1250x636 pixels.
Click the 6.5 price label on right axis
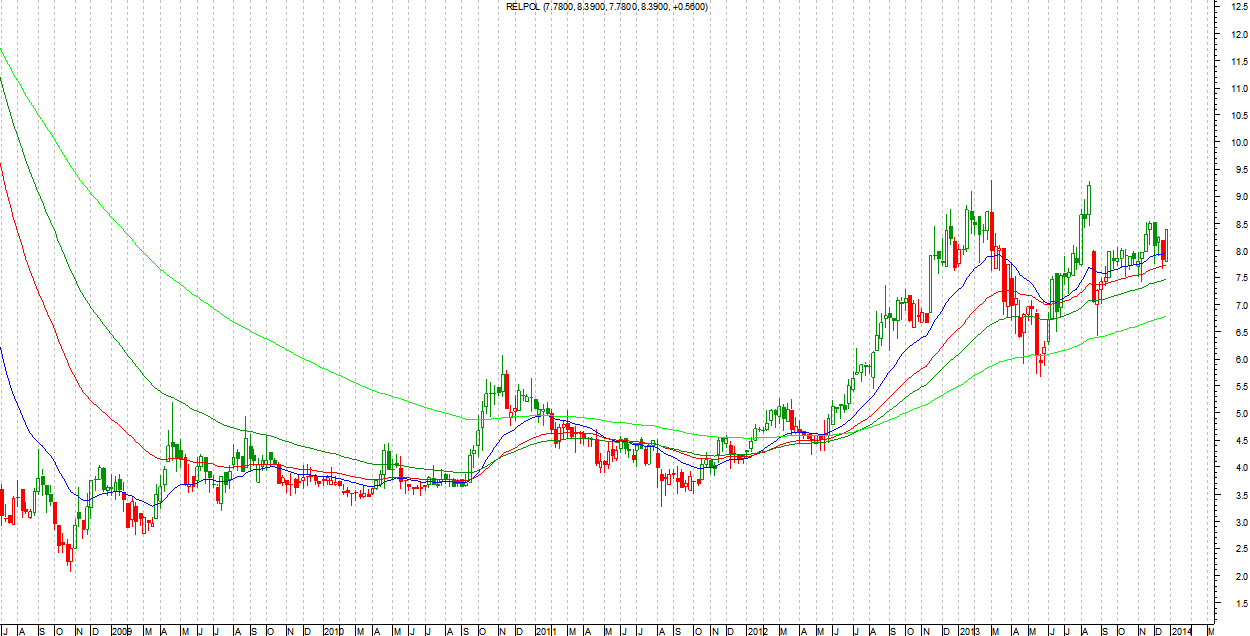(x=1233, y=332)
